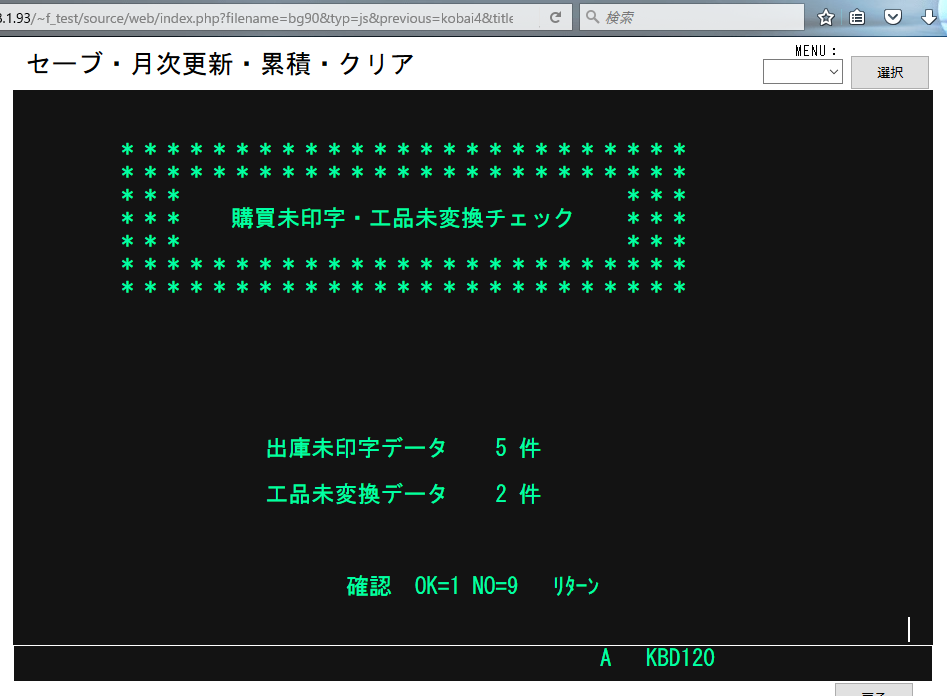Click the セーブ・月次更新・累積・クリア page heading
The image size is (947, 696).
(221, 64)
